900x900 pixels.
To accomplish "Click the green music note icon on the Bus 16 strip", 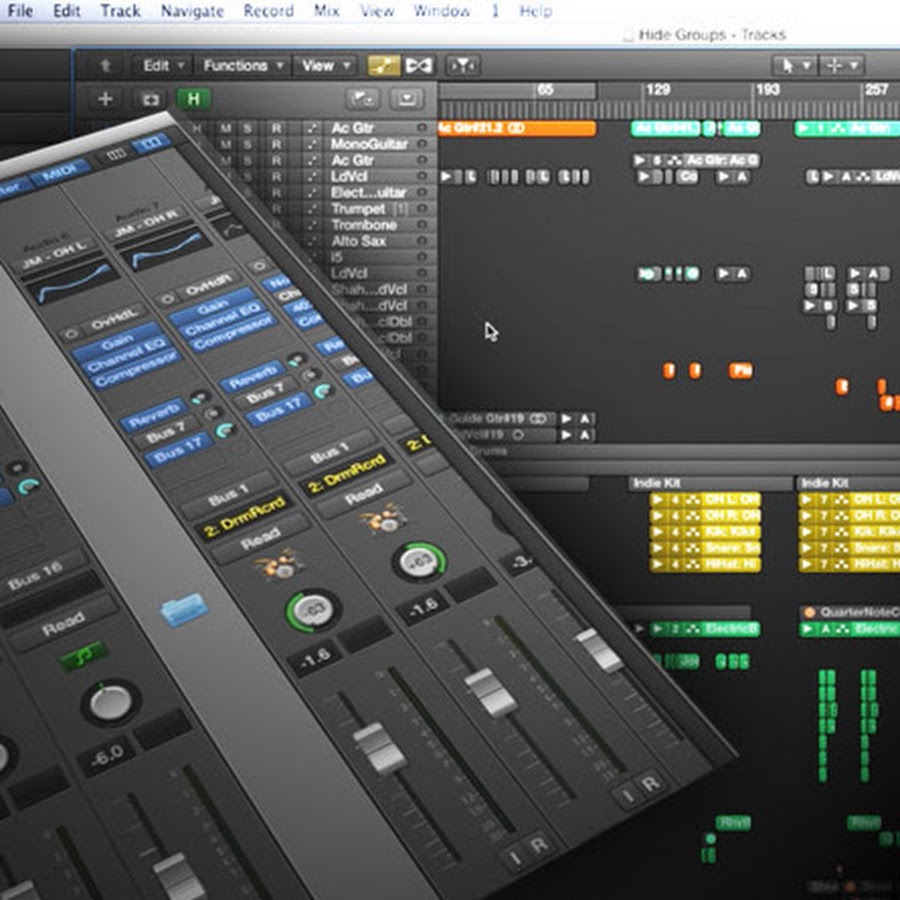I will 84,657.
